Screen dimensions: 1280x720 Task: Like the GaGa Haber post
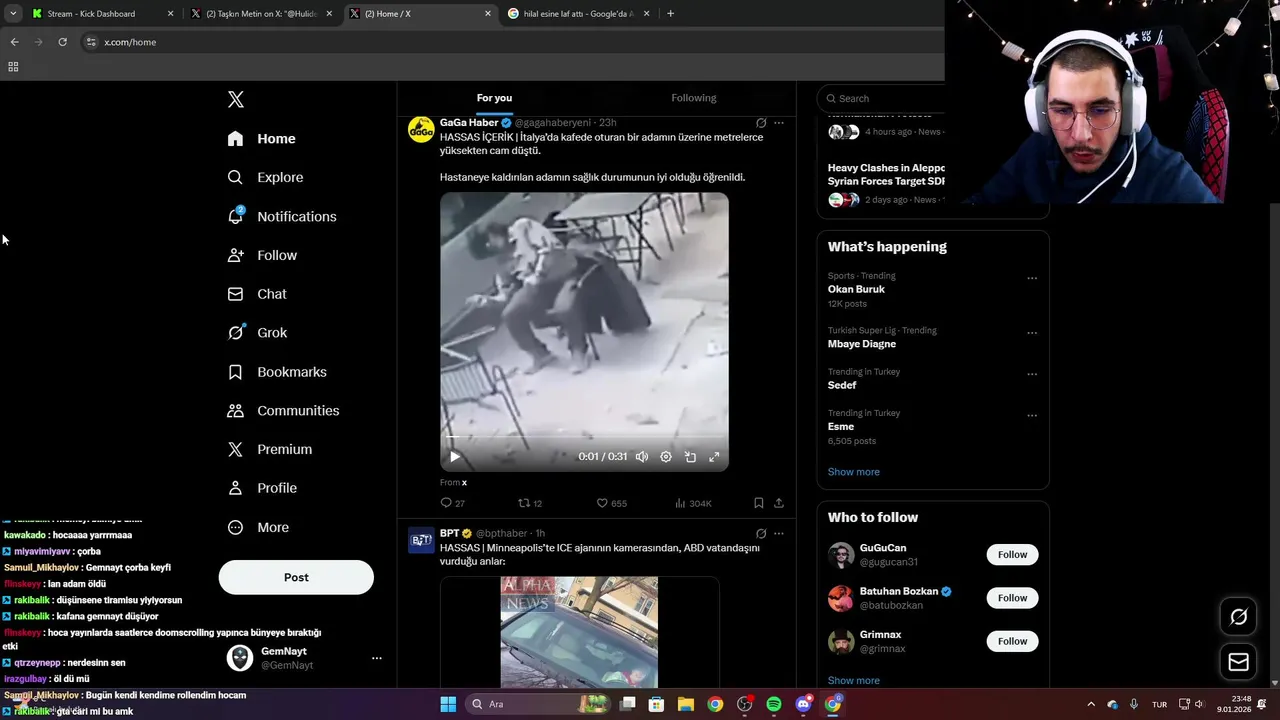click(611, 503)
